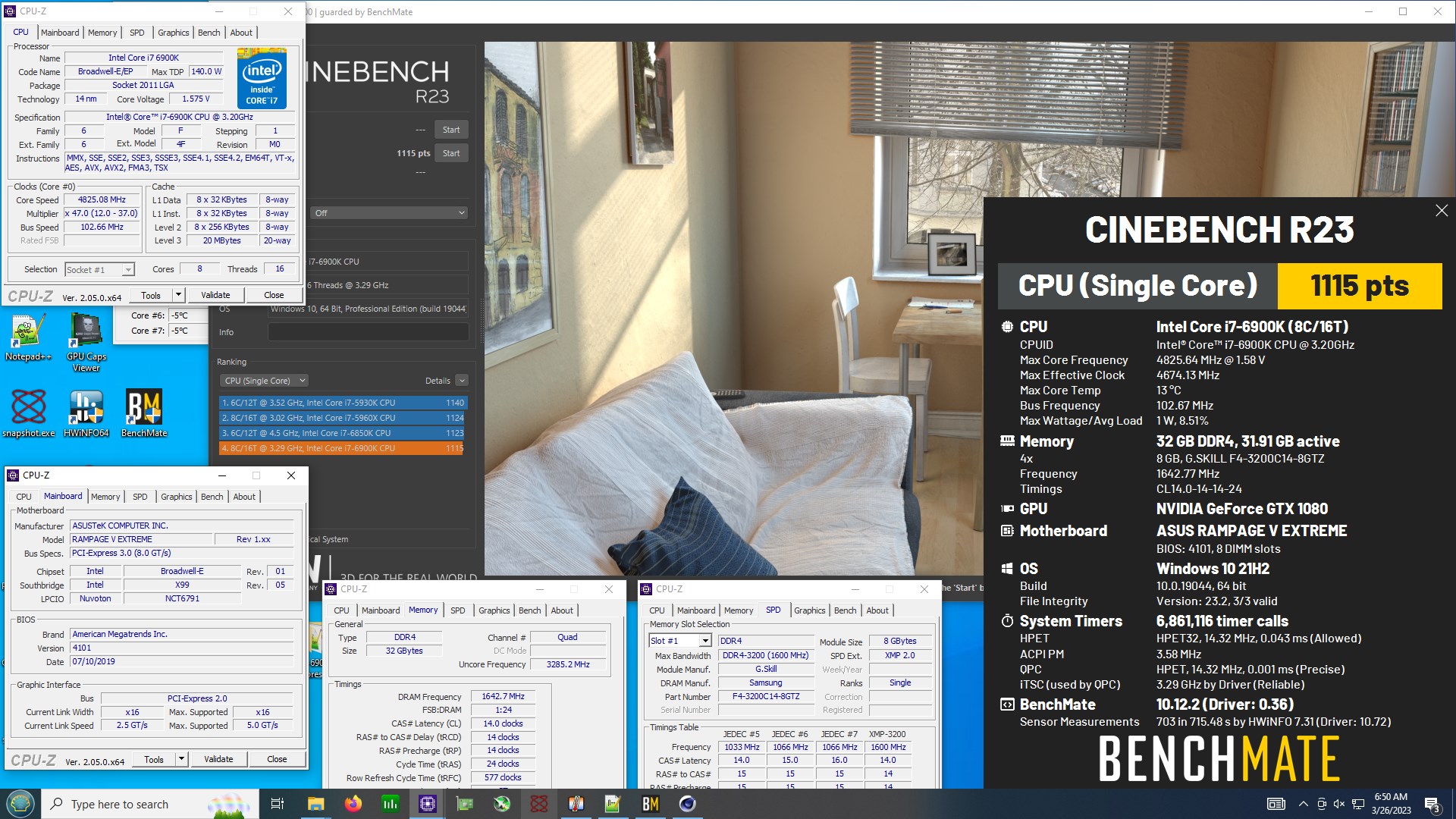Viewport: 1456px width, 819px height.
Task: Open the green graphics card taskbar icon
Action: pos(465,804)
